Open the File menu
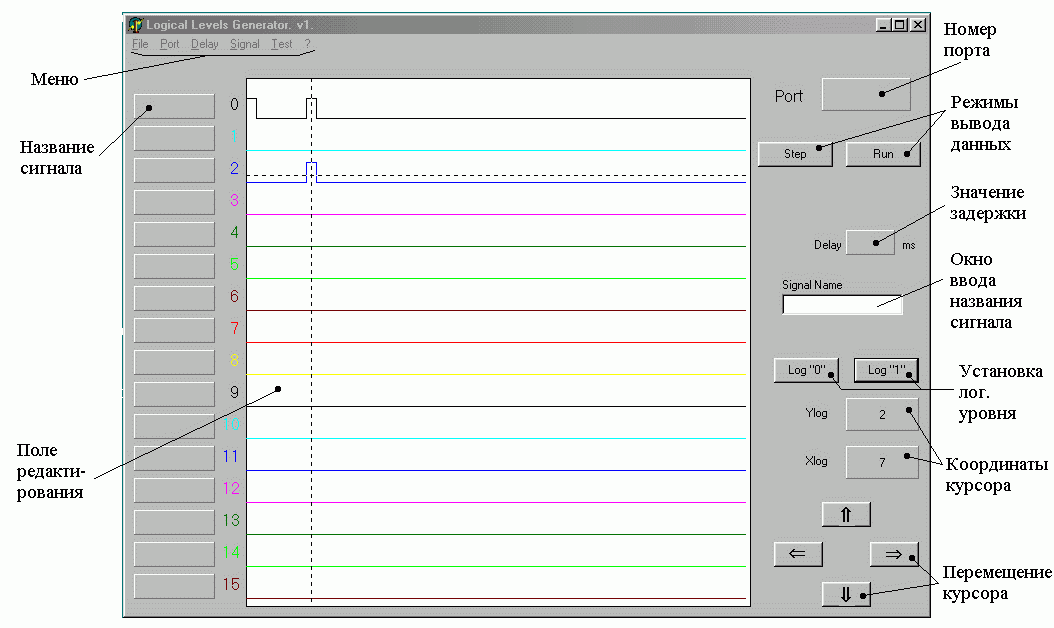The image size is (1054, 628). (x=139, y=45)
